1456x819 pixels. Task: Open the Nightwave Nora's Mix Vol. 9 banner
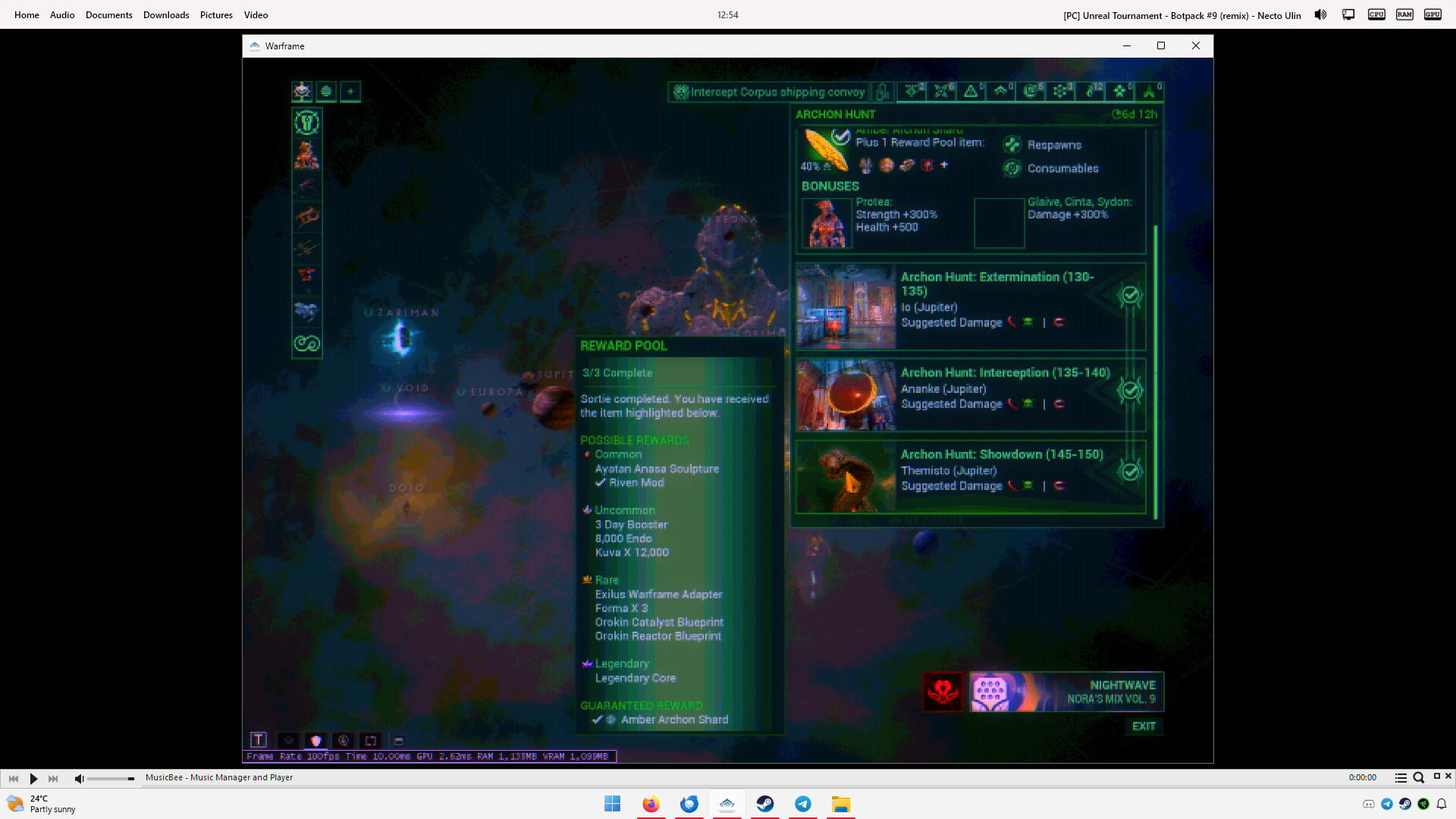click(x=1066, y=692)
